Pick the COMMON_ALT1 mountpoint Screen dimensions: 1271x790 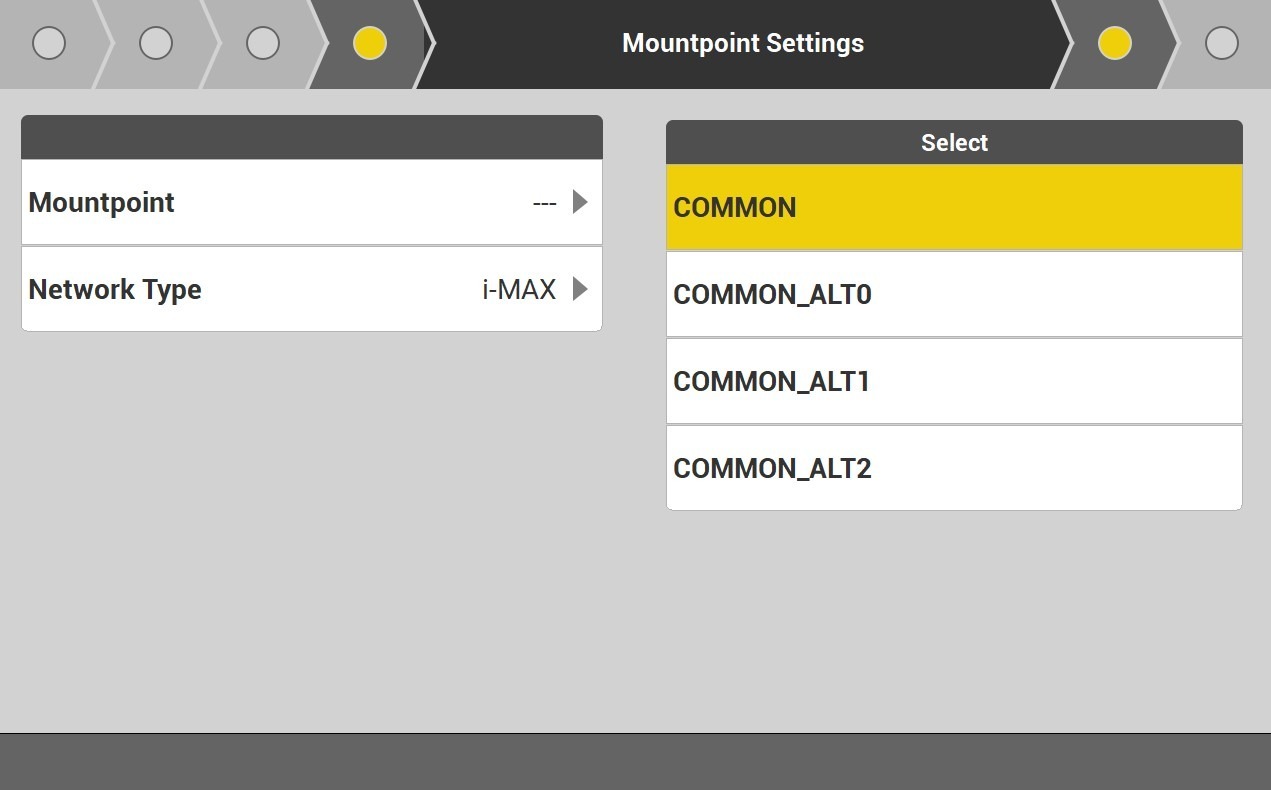pyautogui.click(x=954, y=381)
